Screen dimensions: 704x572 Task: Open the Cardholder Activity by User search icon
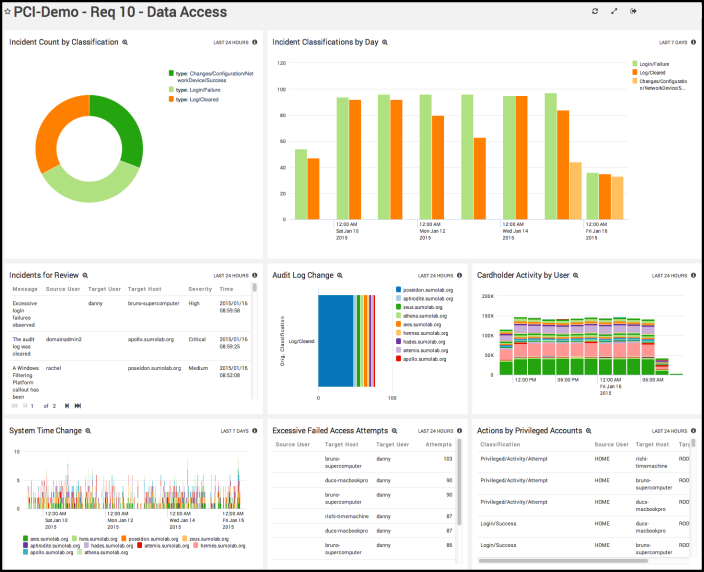(x=582, y=275)
